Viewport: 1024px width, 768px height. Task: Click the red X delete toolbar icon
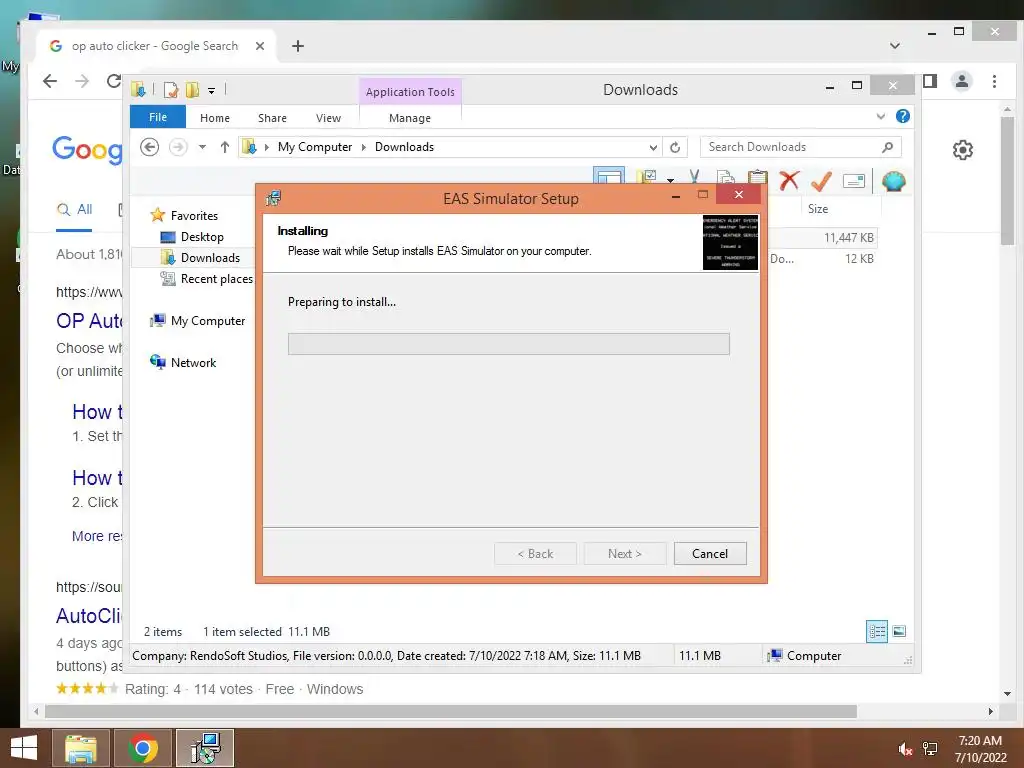pos(789,180)
